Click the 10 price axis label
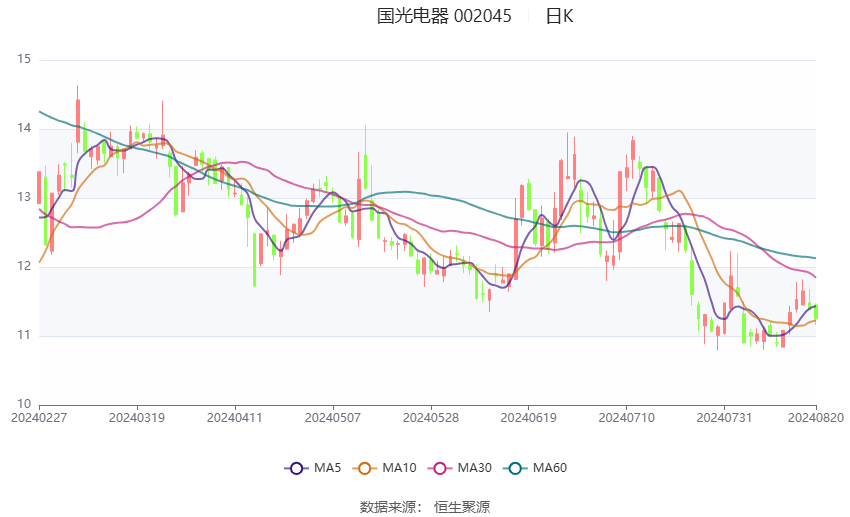850x517 pixels. click(x=24, y=404)
